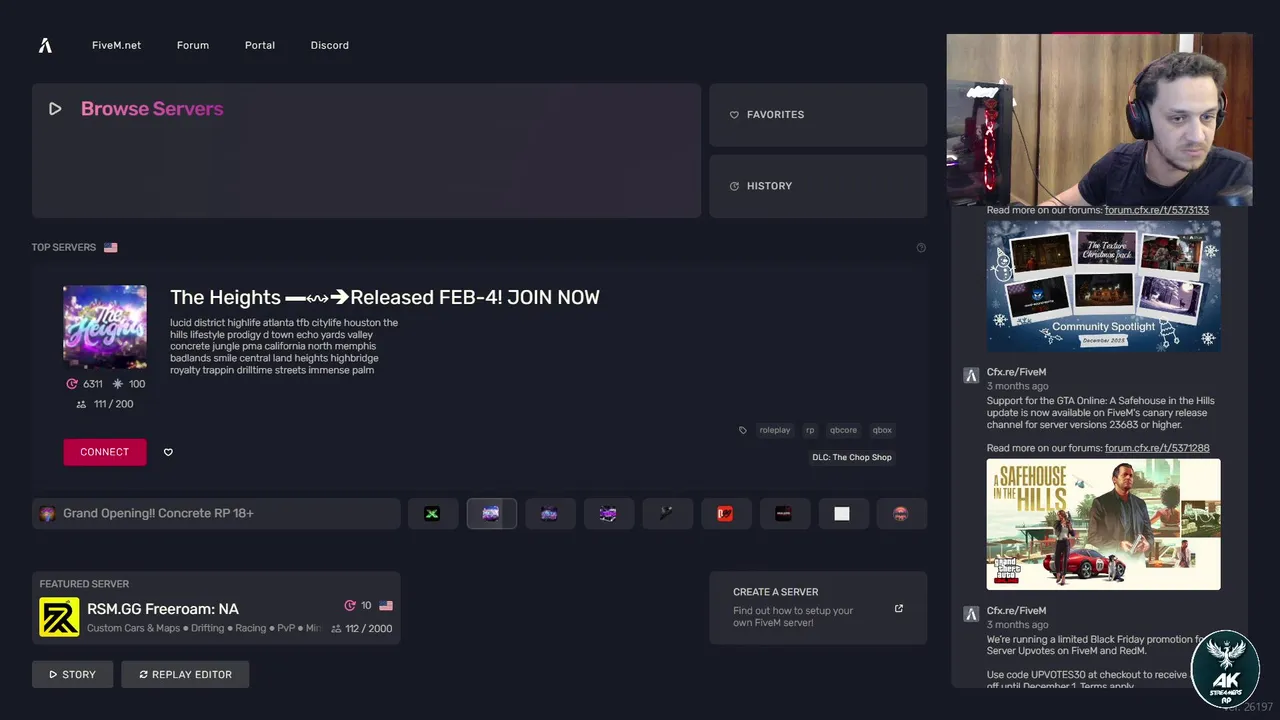
Task: Open forum link forum.cfx.re/t/5371288
Action: point(1157,448)
